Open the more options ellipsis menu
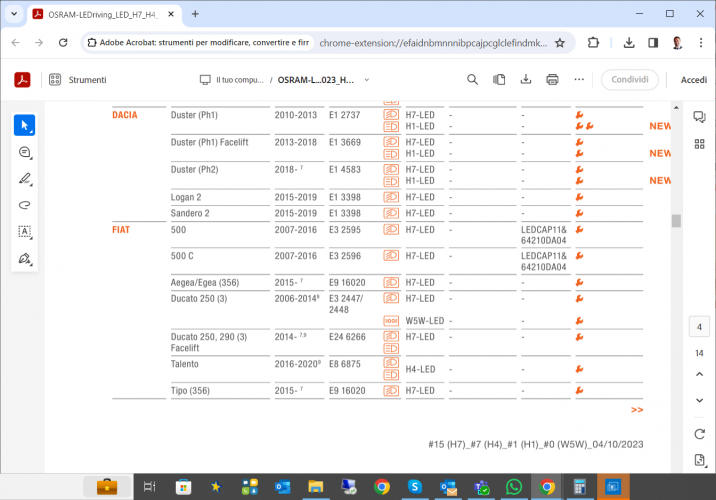Viewport: 716px width, 500px height. click(579, 80)
